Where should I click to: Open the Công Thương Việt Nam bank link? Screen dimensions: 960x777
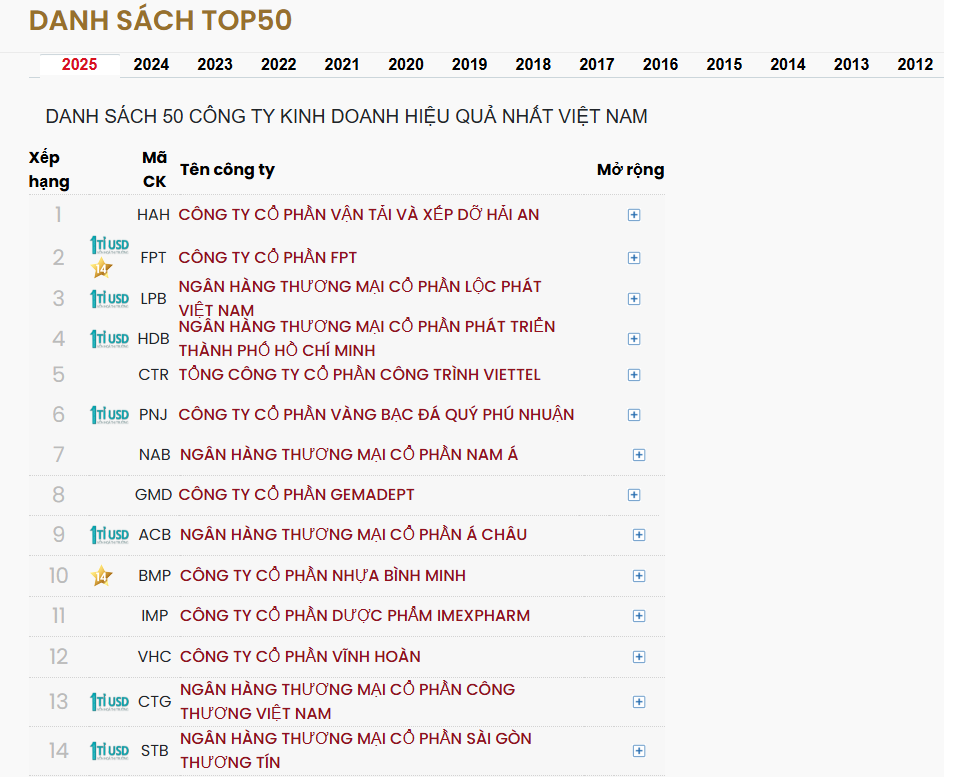(x=348, y=701)
